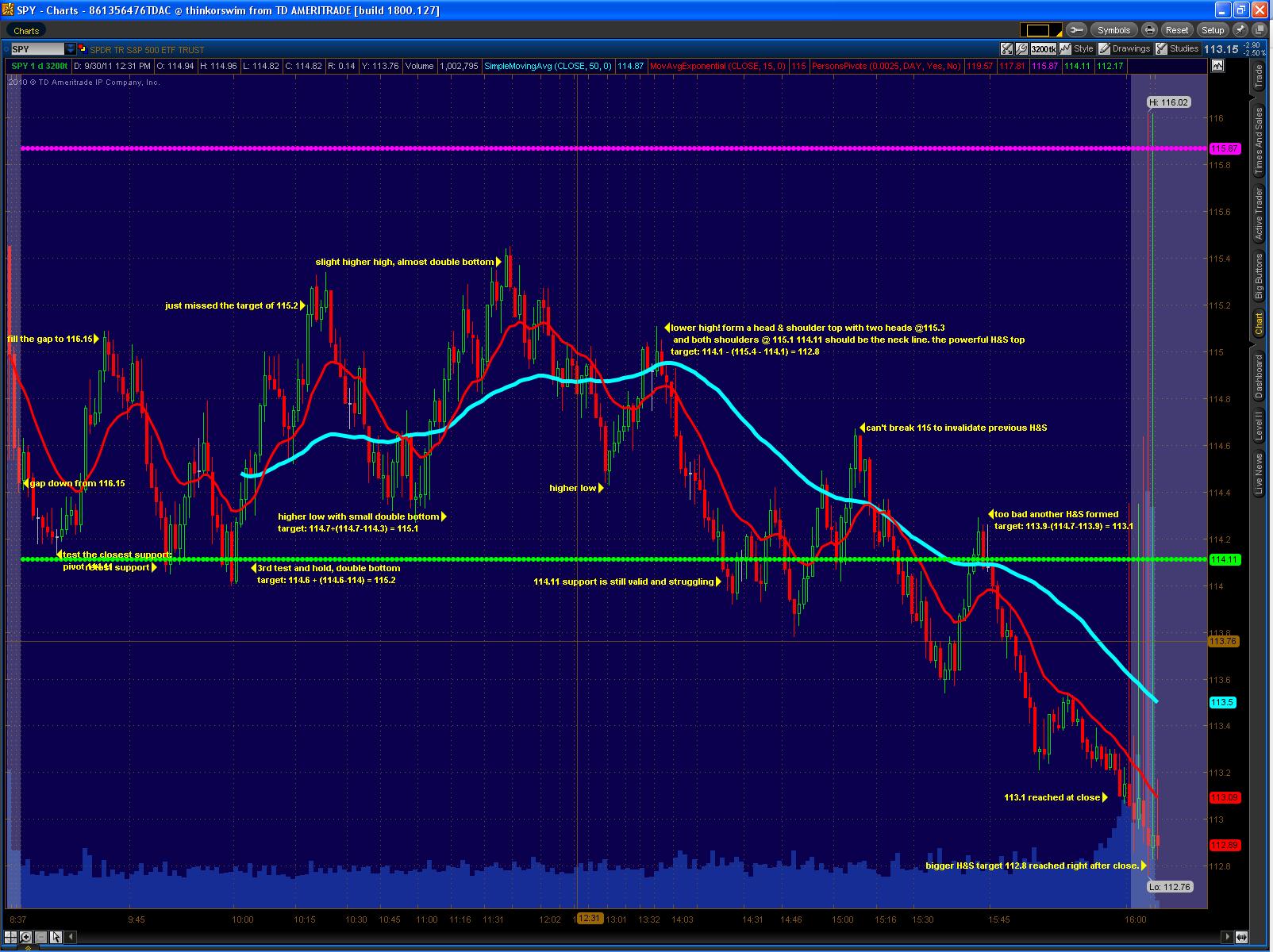Open the Live News side tab
Screen dimensions: 1273x952
(1258, 474)
